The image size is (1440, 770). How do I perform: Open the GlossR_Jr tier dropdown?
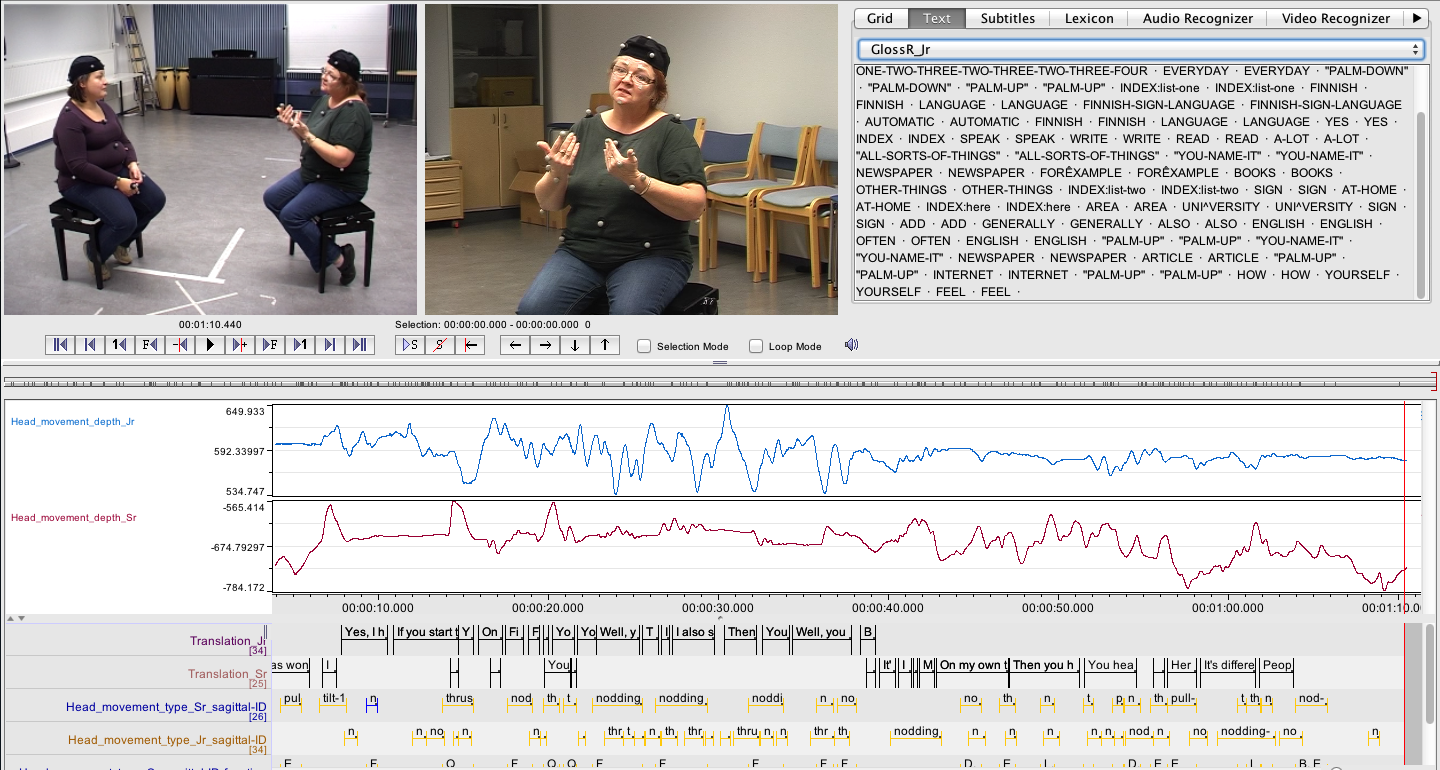[1140, 49]
